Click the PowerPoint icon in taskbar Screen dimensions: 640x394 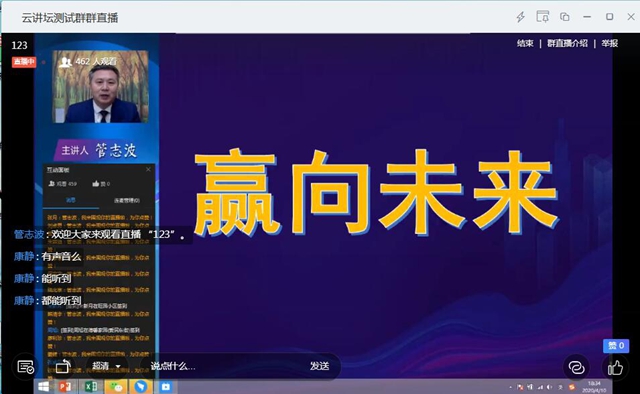pyautogui.click(x=65, y=386)
